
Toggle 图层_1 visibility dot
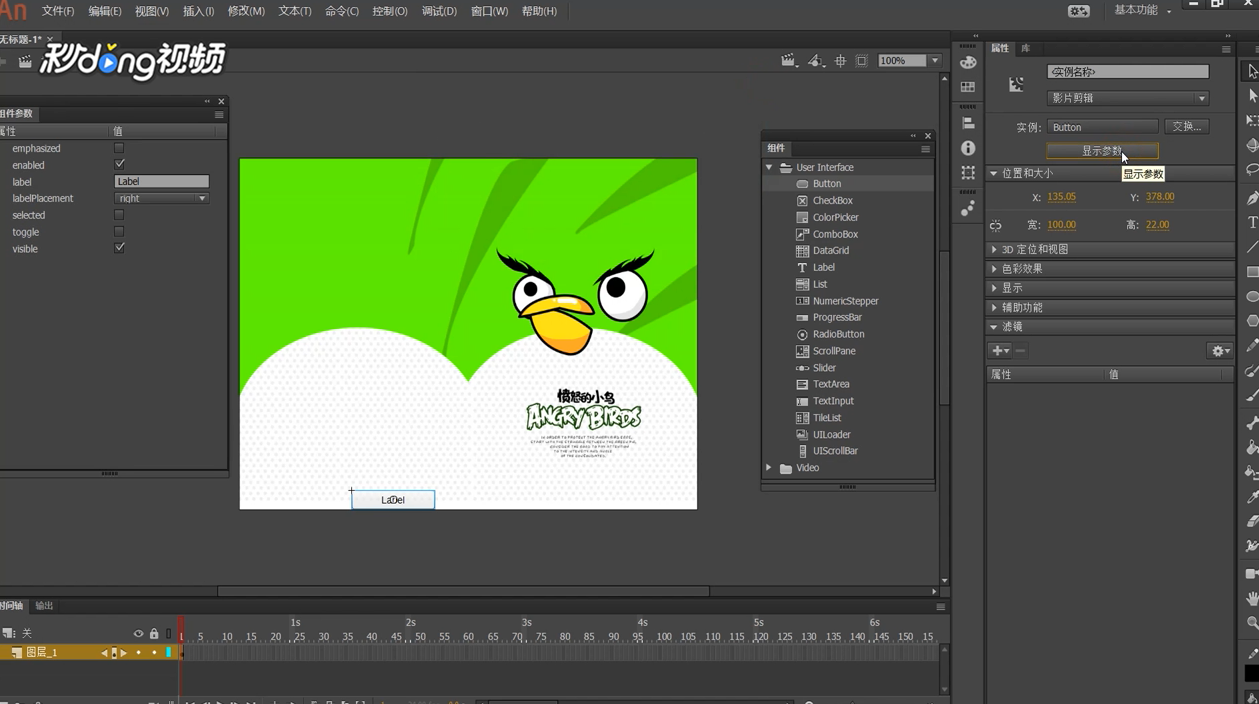[138, 653]
